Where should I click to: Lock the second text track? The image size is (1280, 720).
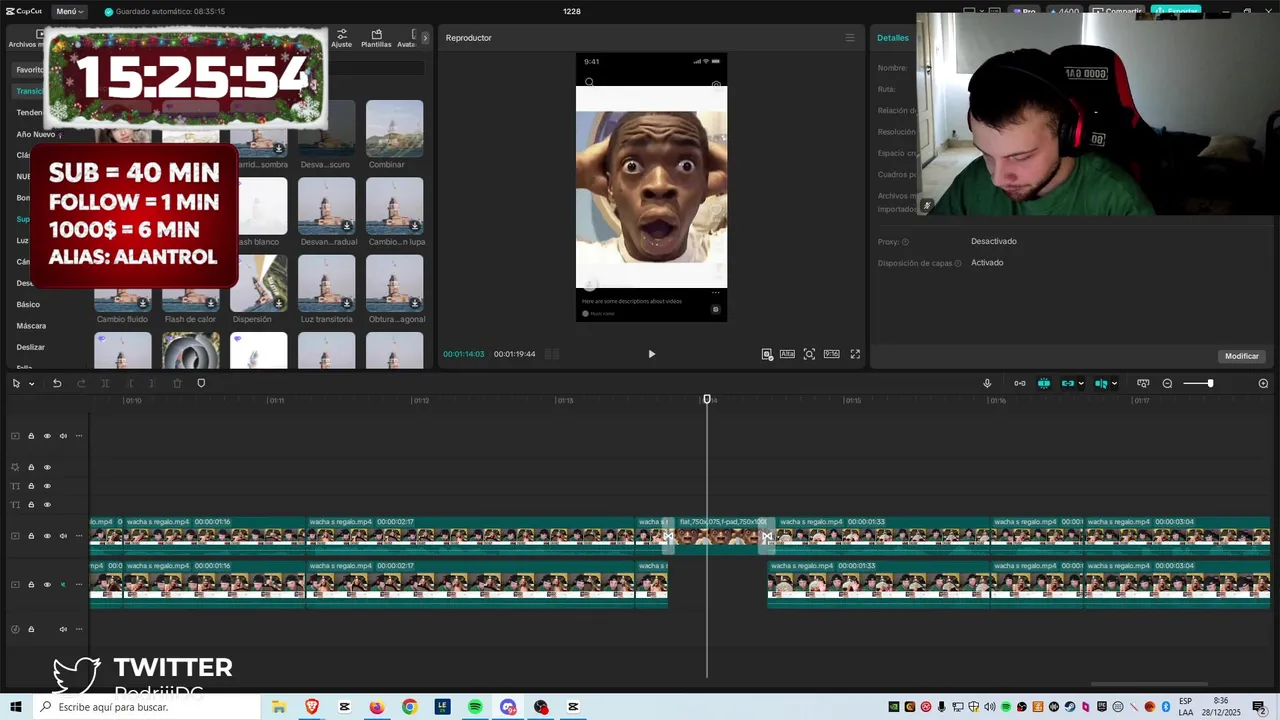tap(31, 505)
